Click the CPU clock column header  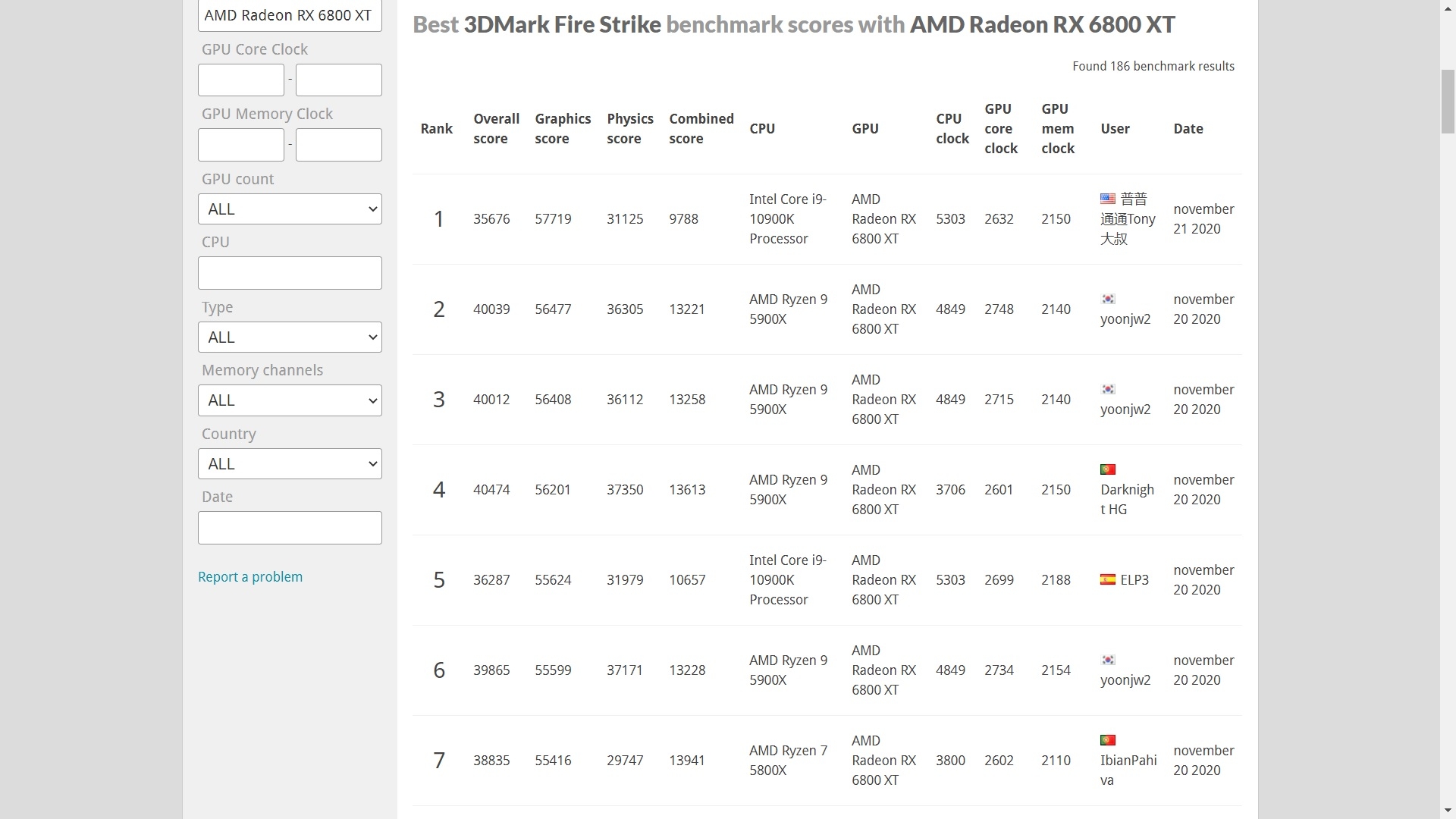pos(952,129)
